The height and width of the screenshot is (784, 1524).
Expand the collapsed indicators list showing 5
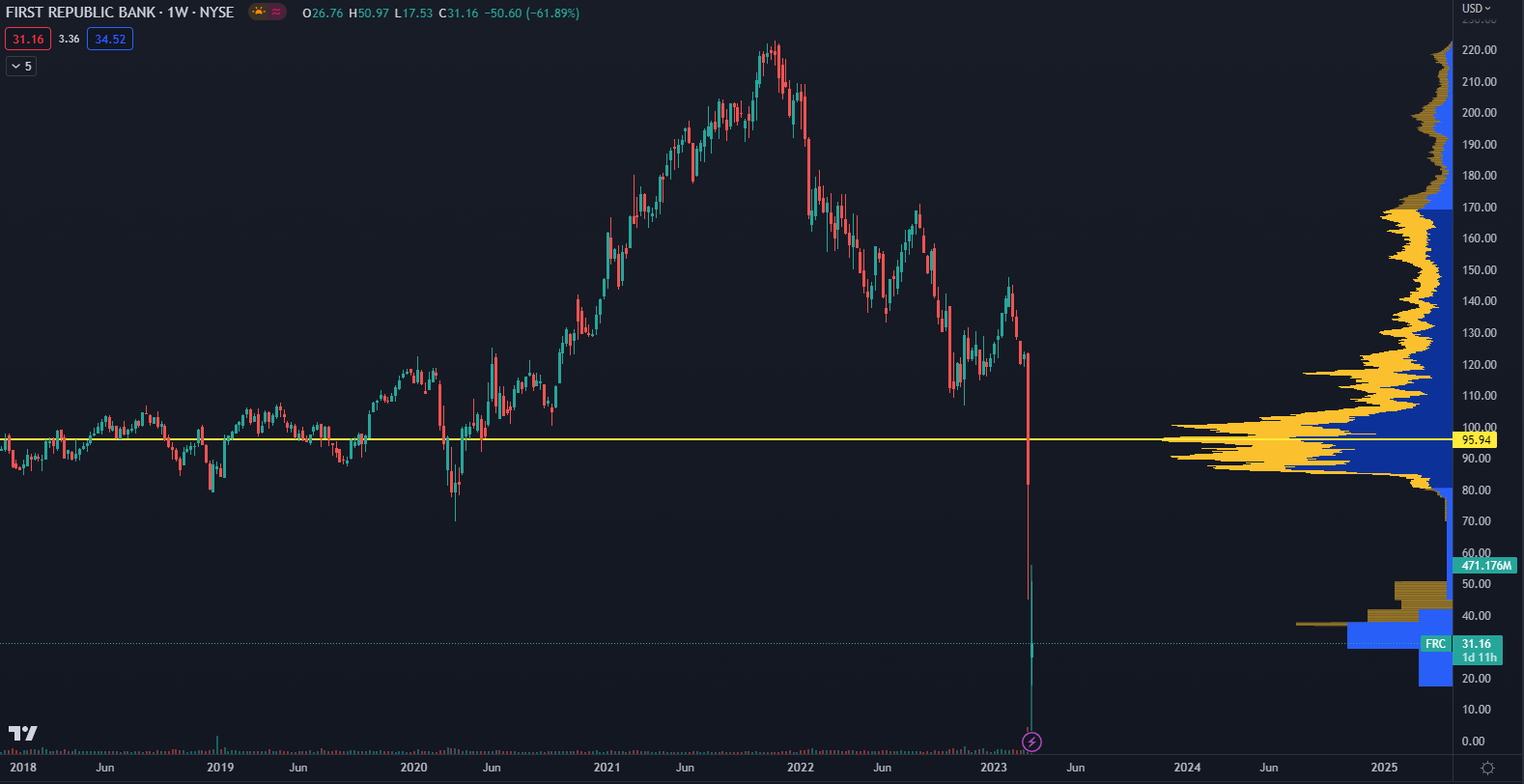click(x=21, y=66)
